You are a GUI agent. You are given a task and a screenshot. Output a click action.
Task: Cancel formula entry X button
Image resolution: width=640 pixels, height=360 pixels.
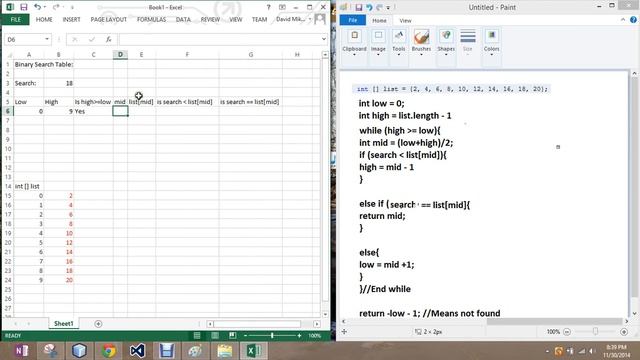74,39
